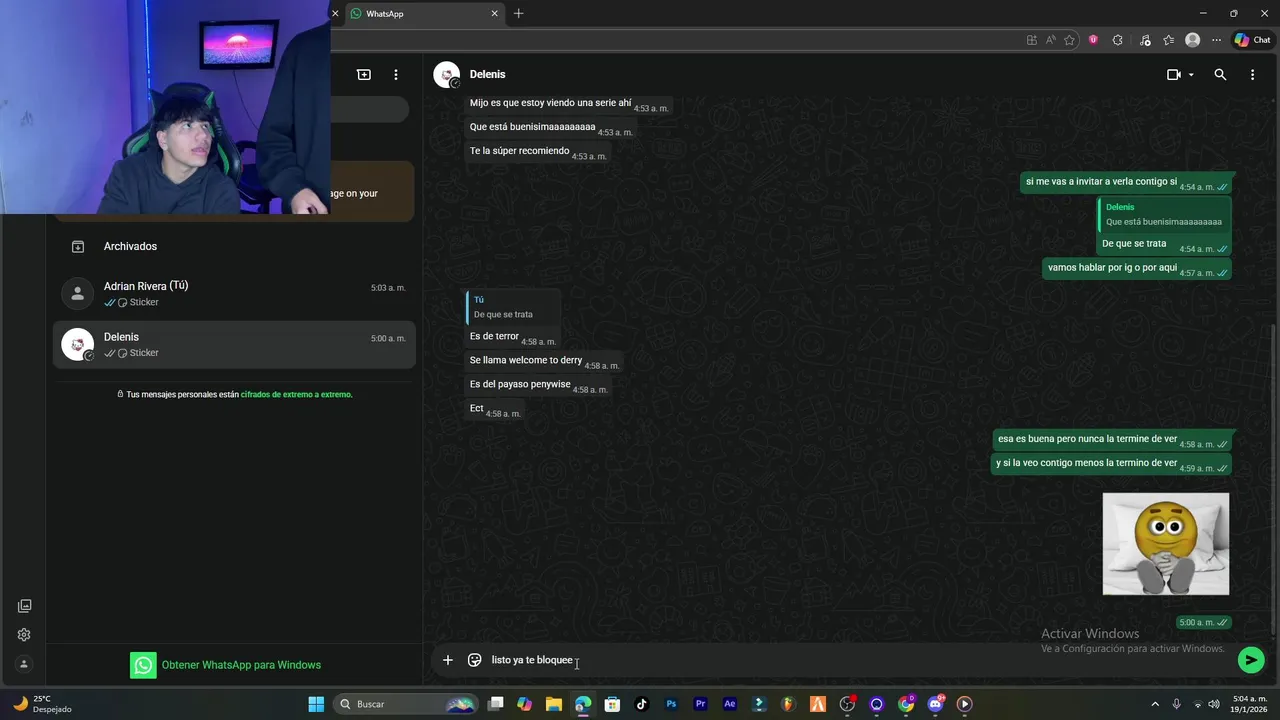
Task: Click quoted reply 'Que está buenisimaaaaaaaaa'
Action: 1164,215
